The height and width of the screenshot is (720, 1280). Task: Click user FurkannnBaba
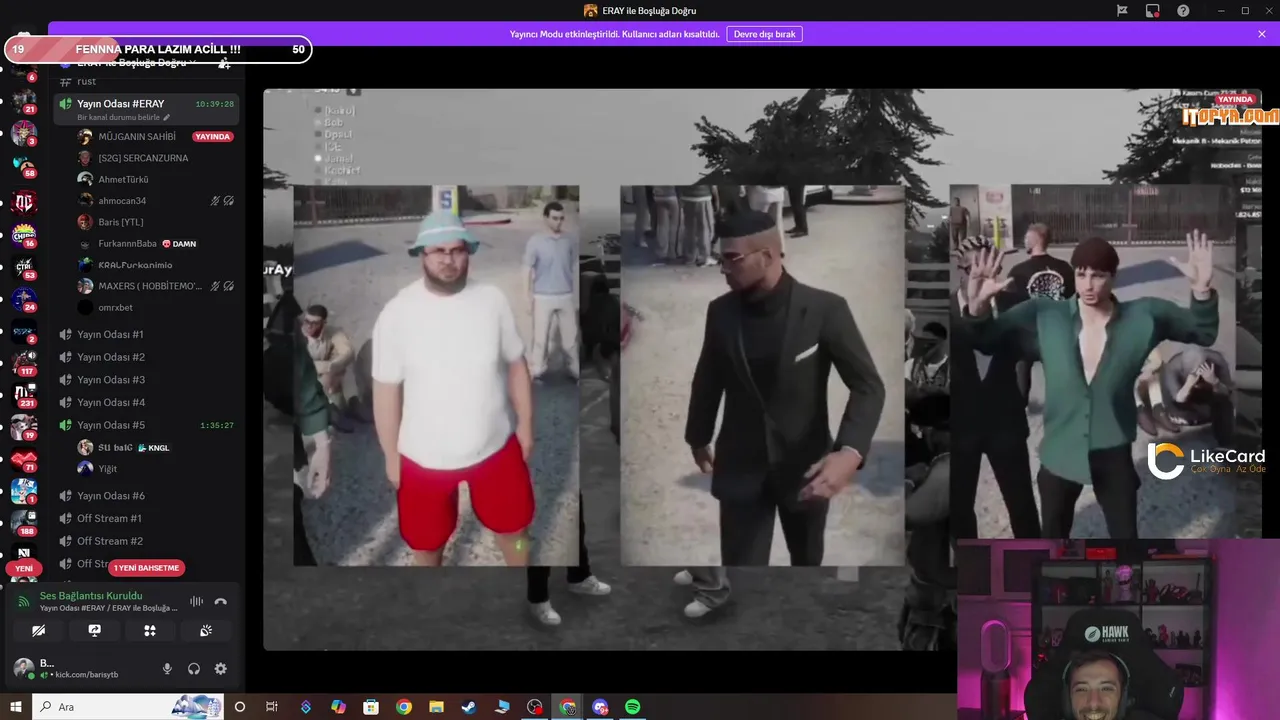tap(127, 244)
